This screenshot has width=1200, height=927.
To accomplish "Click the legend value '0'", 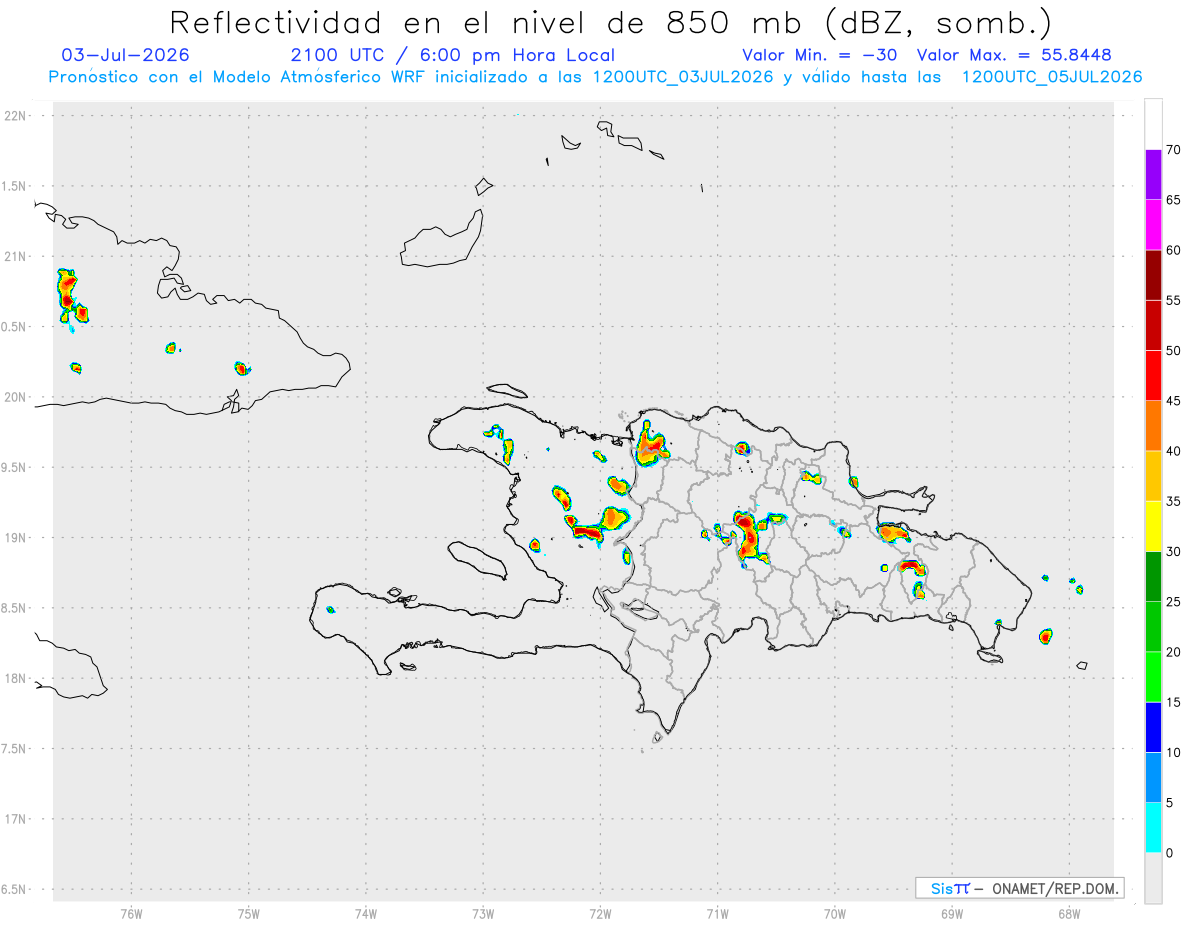I will coord(1170,853).
